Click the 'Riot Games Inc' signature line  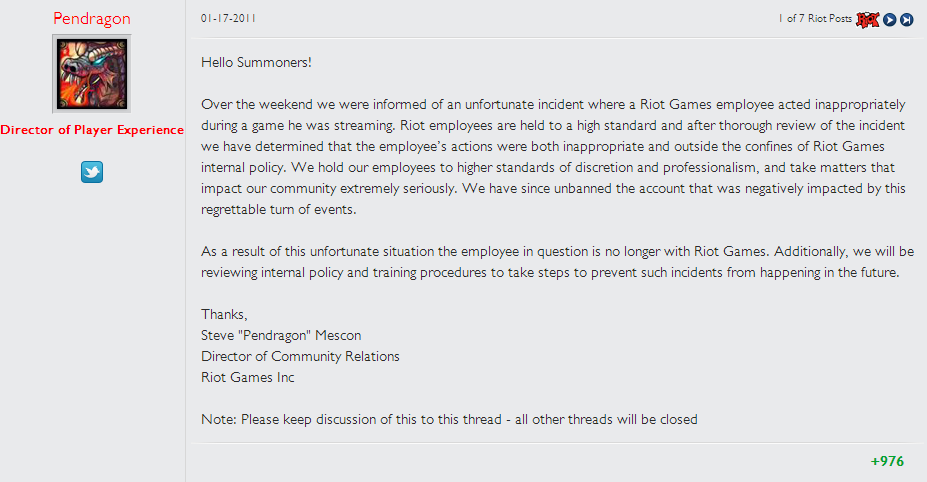pos(248,377)
